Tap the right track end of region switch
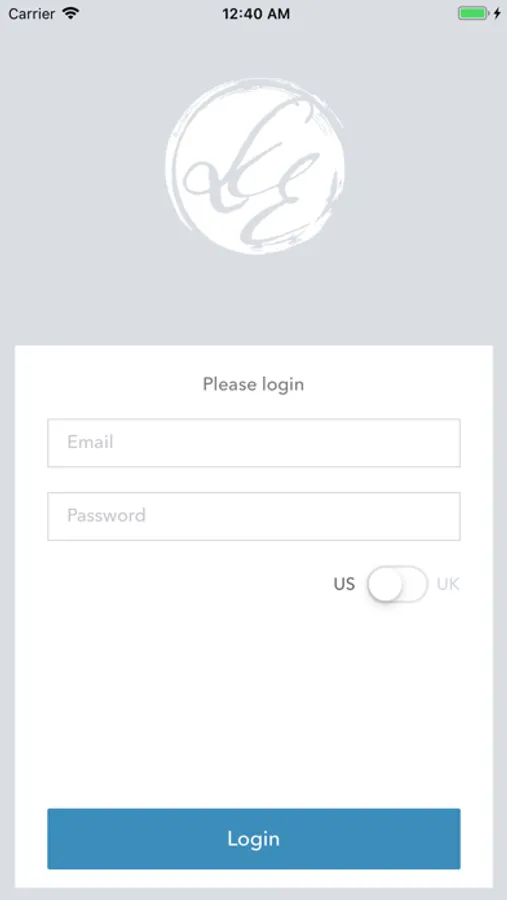The width and height of the screenshot is (507, 900). [x=417, y=584]
